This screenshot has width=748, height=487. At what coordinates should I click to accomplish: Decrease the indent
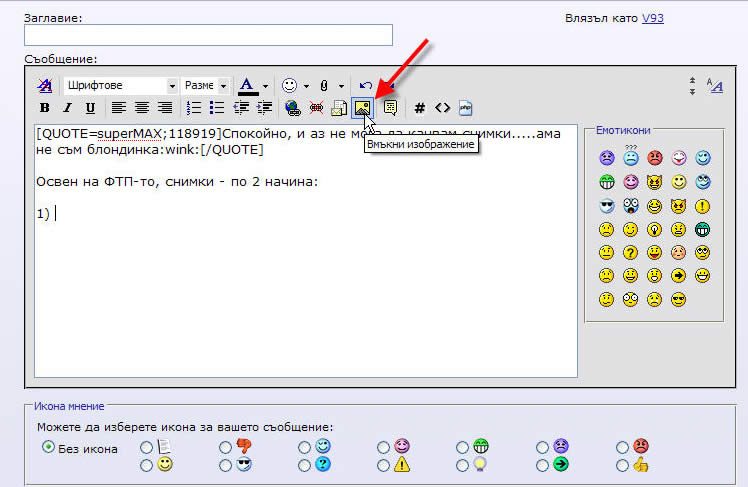[241, 108]
